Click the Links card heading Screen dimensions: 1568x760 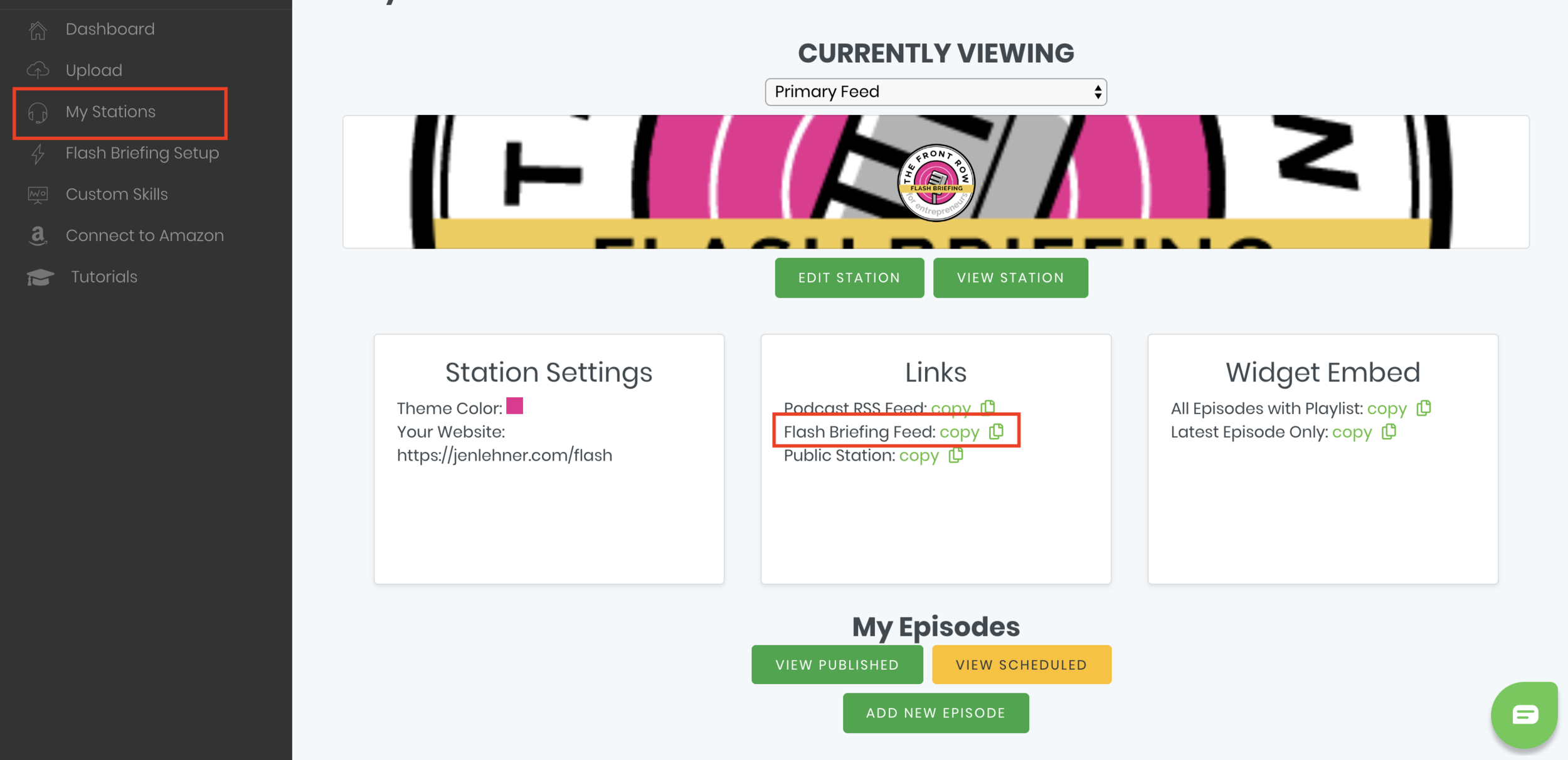(936, 372)
